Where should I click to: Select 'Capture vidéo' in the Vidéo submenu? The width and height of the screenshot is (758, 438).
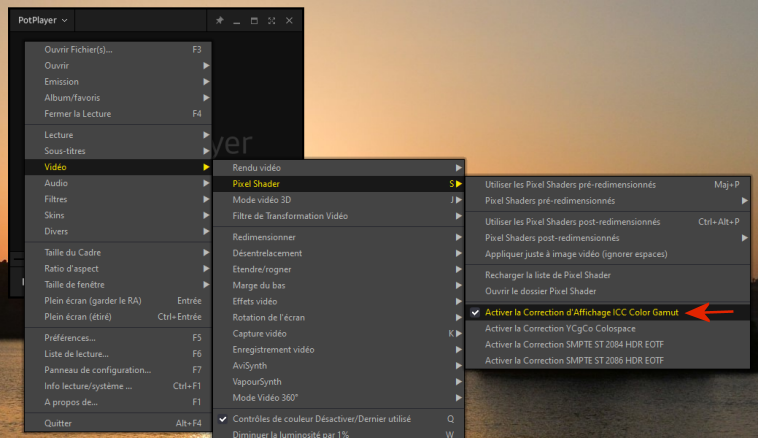(260, 333)
